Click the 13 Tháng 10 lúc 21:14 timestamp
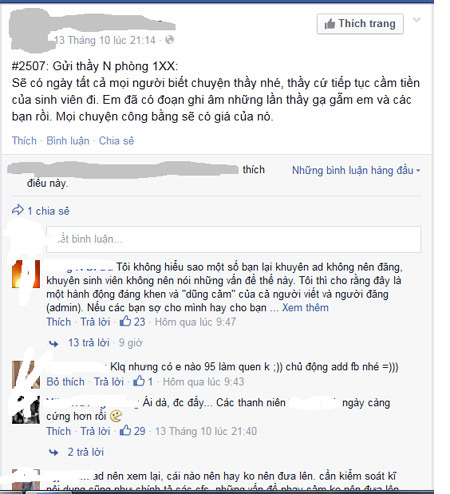Screen dimensions: 450x494 105,40
